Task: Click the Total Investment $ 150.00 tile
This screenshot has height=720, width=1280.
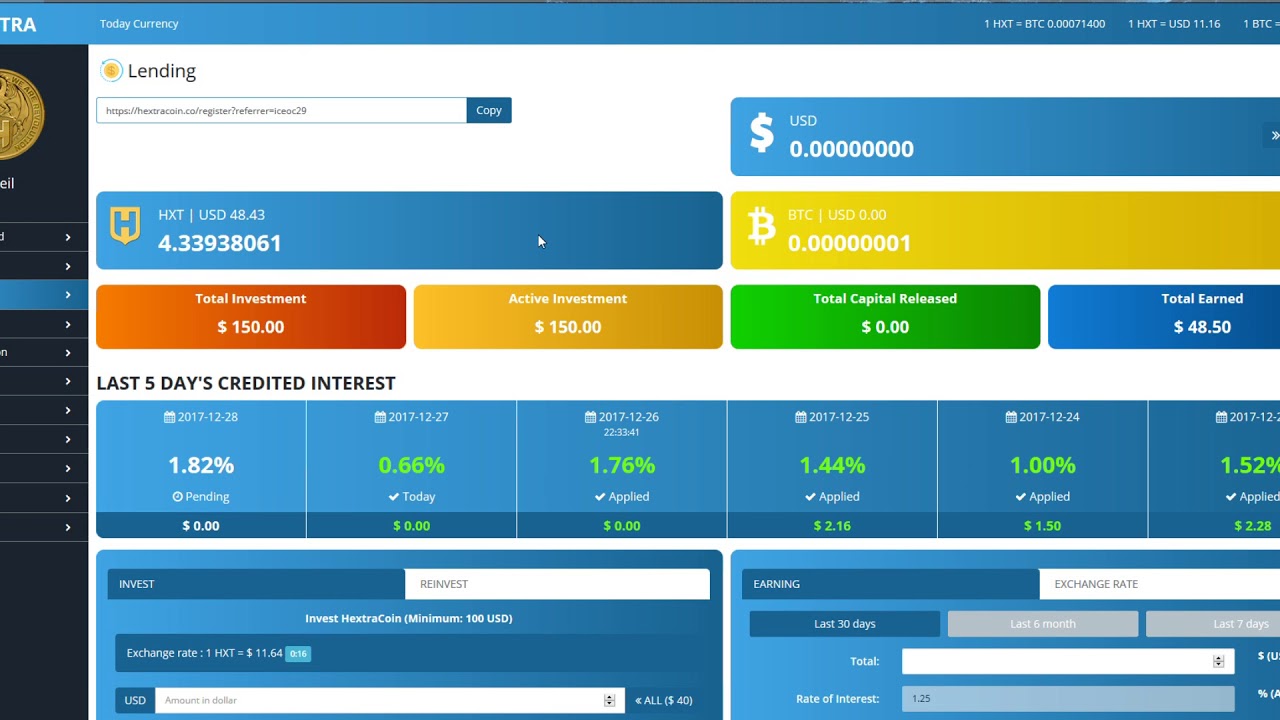Action: (251, 317)
